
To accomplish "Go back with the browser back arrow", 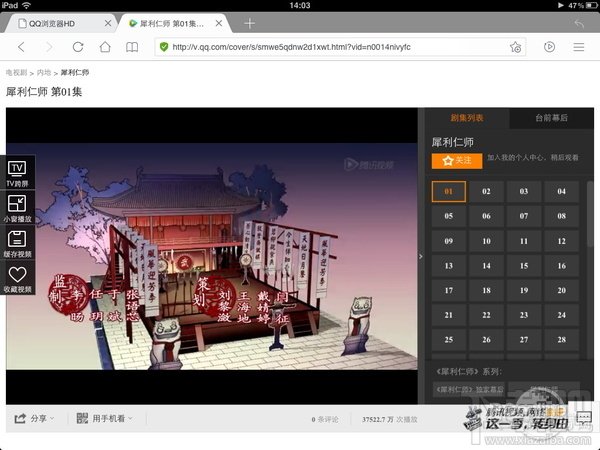I will pyautogui.click(x=21, y=47).
